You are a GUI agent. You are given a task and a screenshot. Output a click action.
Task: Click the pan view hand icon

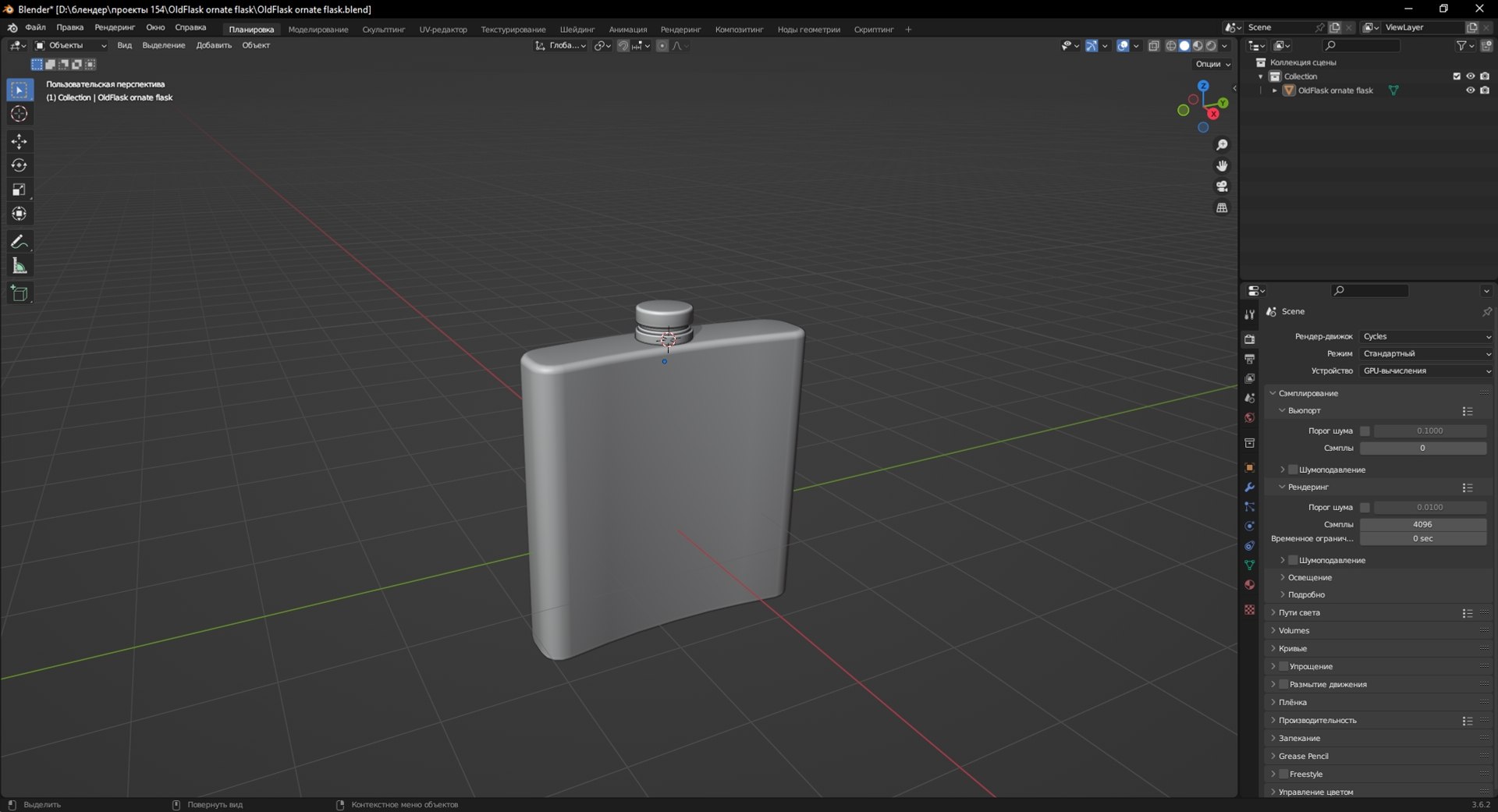(x=1222, y=166)
